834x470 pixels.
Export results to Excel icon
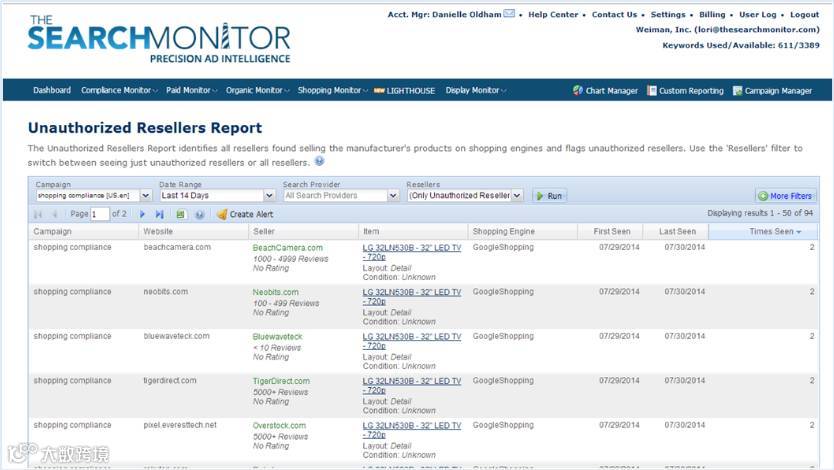180,214
